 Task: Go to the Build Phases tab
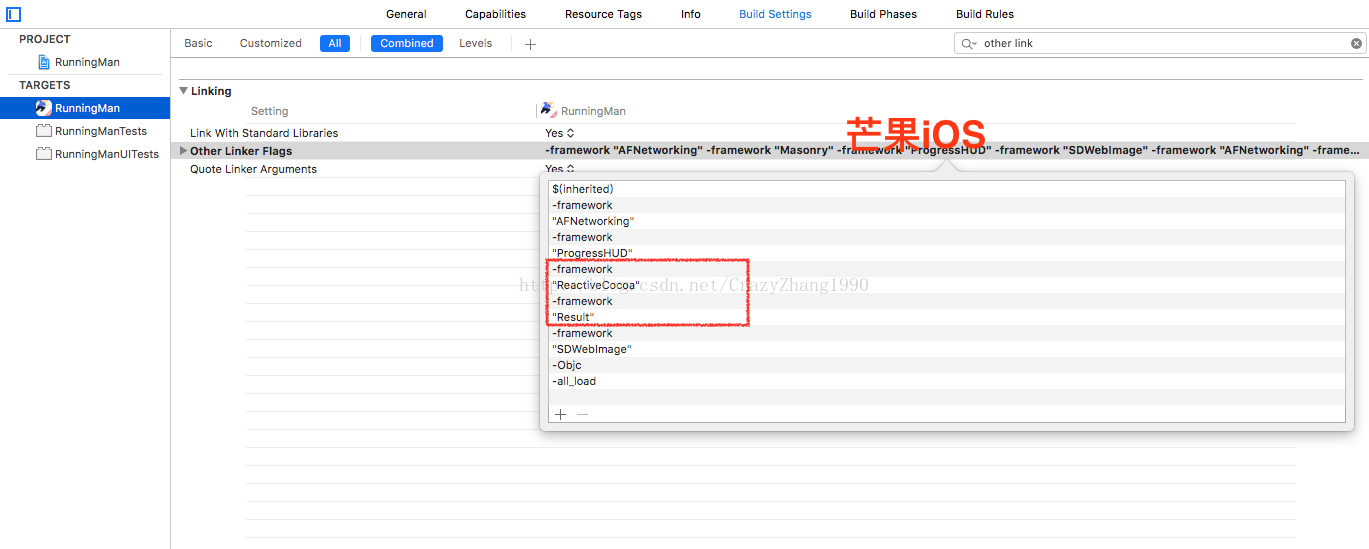[883, 14]
